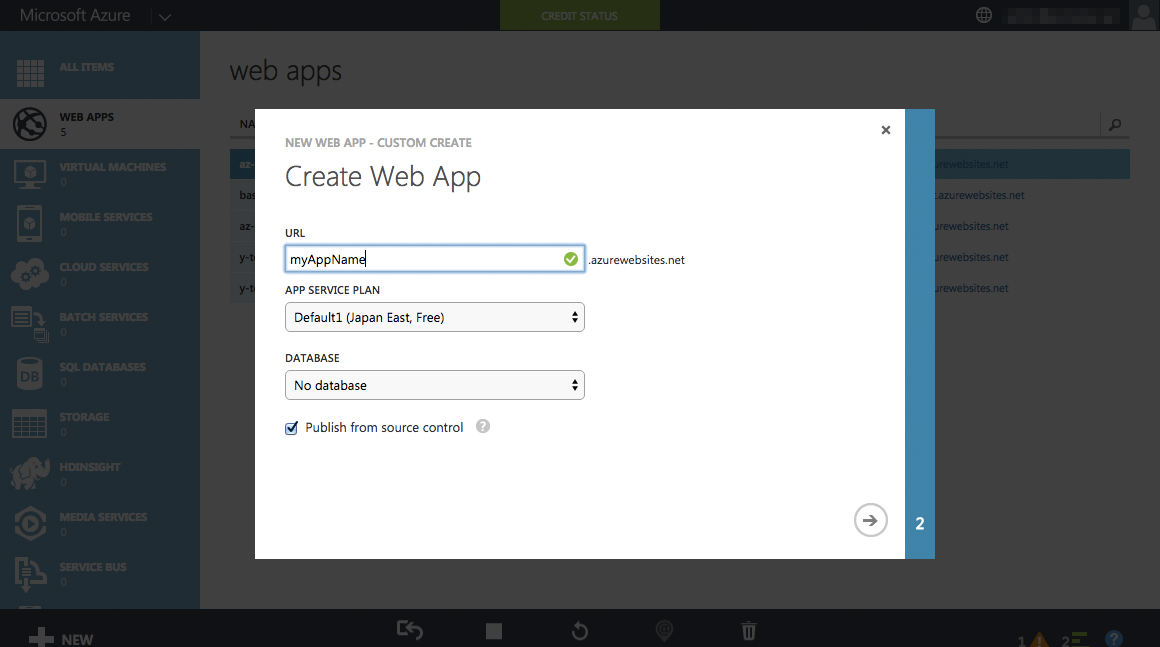Image resolution: width=1160 pixels, height=647 pixels.
Task: Open Batch Services icon
Action: (x=30, y=324)
